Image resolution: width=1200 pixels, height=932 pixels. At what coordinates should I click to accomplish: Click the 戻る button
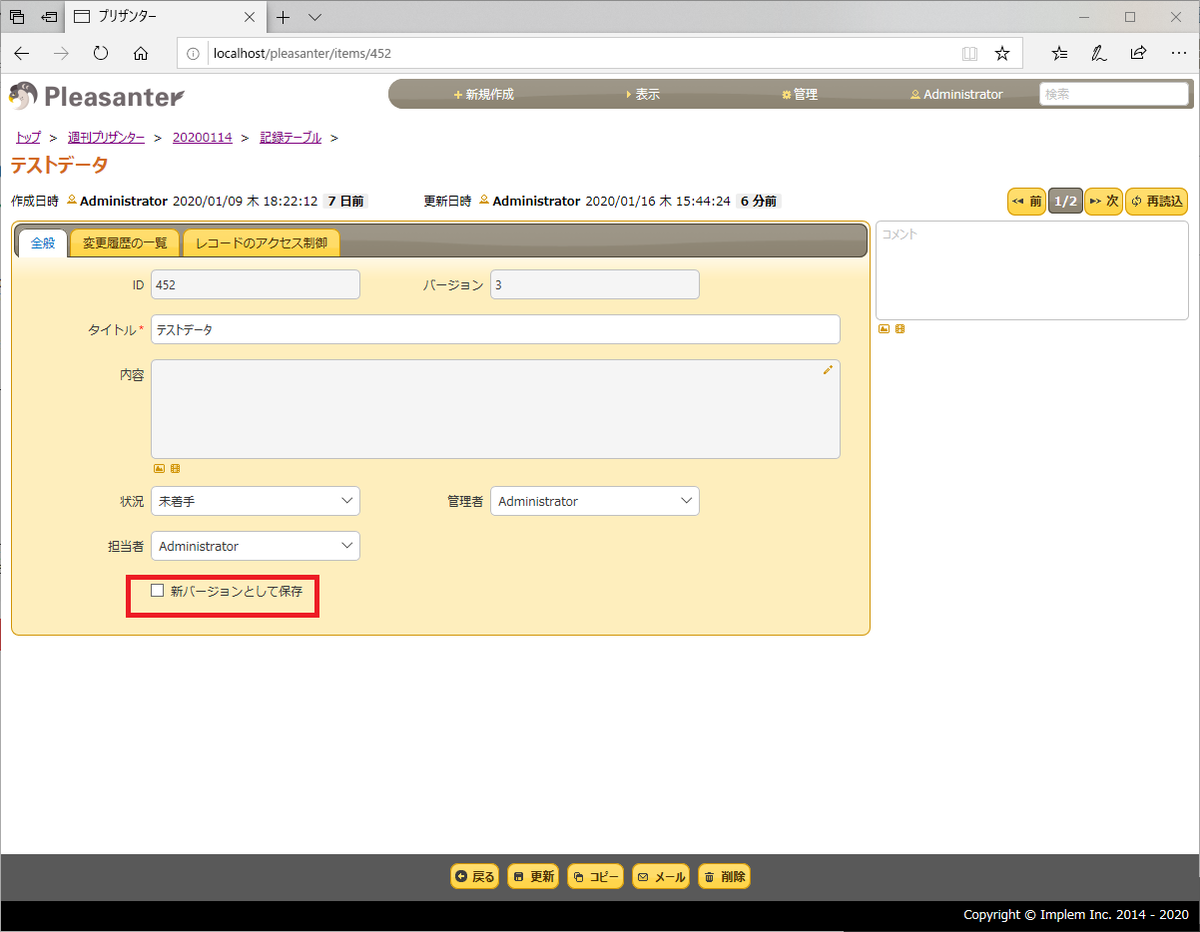[x=475, y=877]
